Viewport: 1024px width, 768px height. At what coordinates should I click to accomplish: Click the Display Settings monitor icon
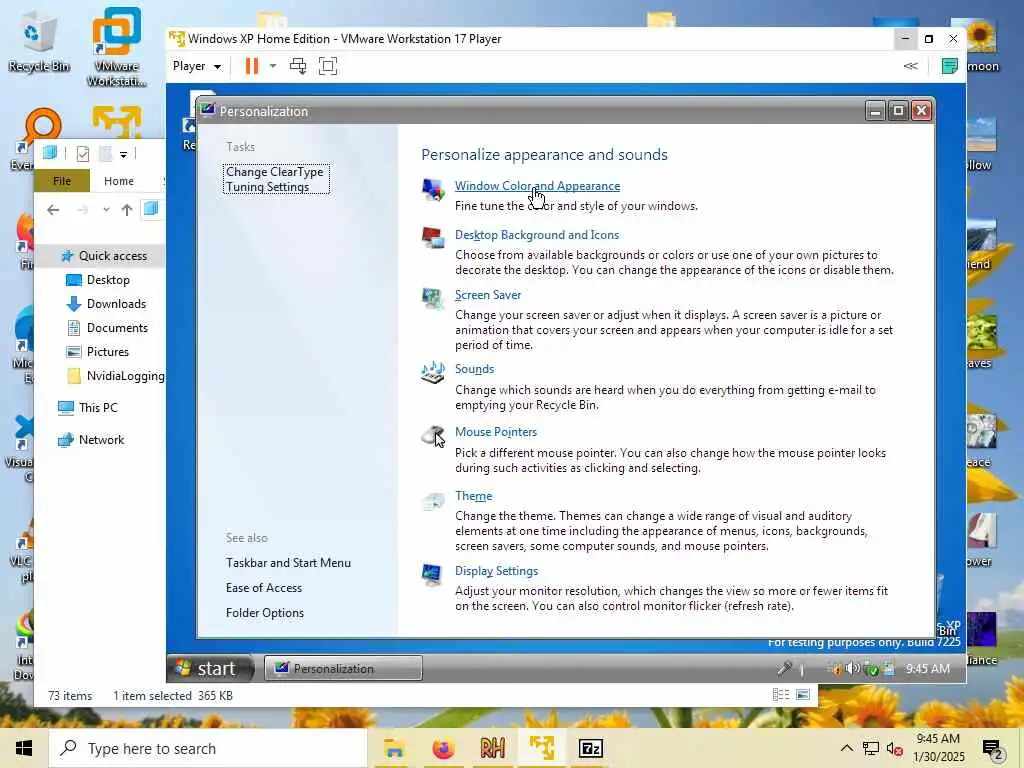432,575
